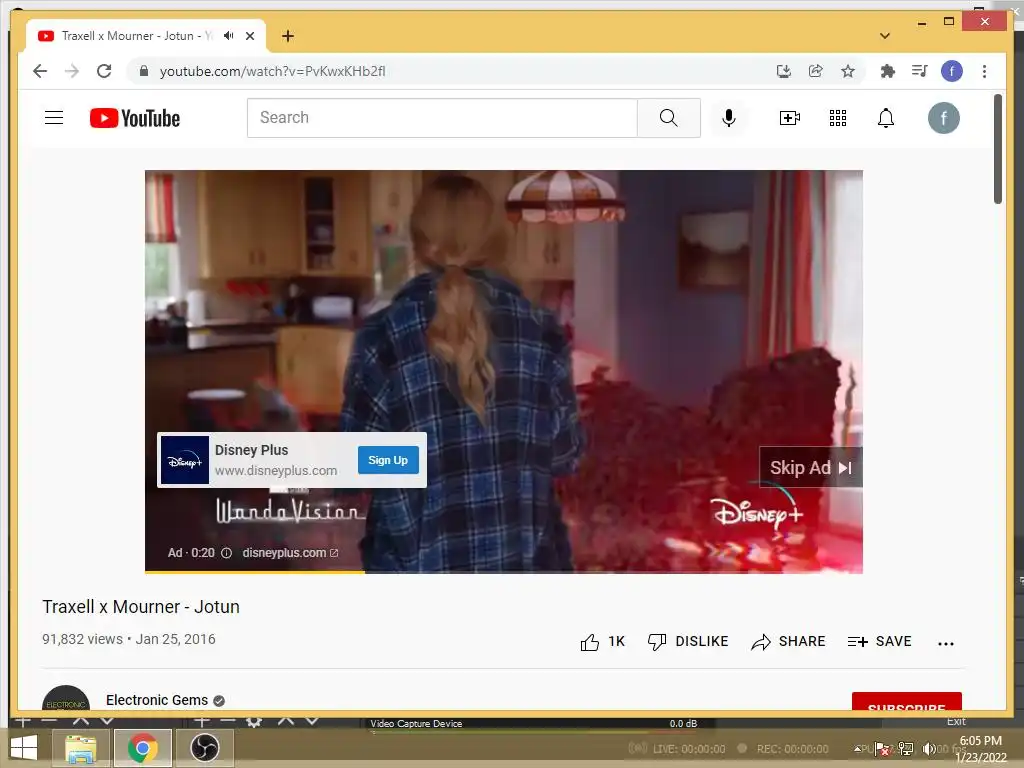Open media controls icon in Chrome toolbar

(920, 71)
